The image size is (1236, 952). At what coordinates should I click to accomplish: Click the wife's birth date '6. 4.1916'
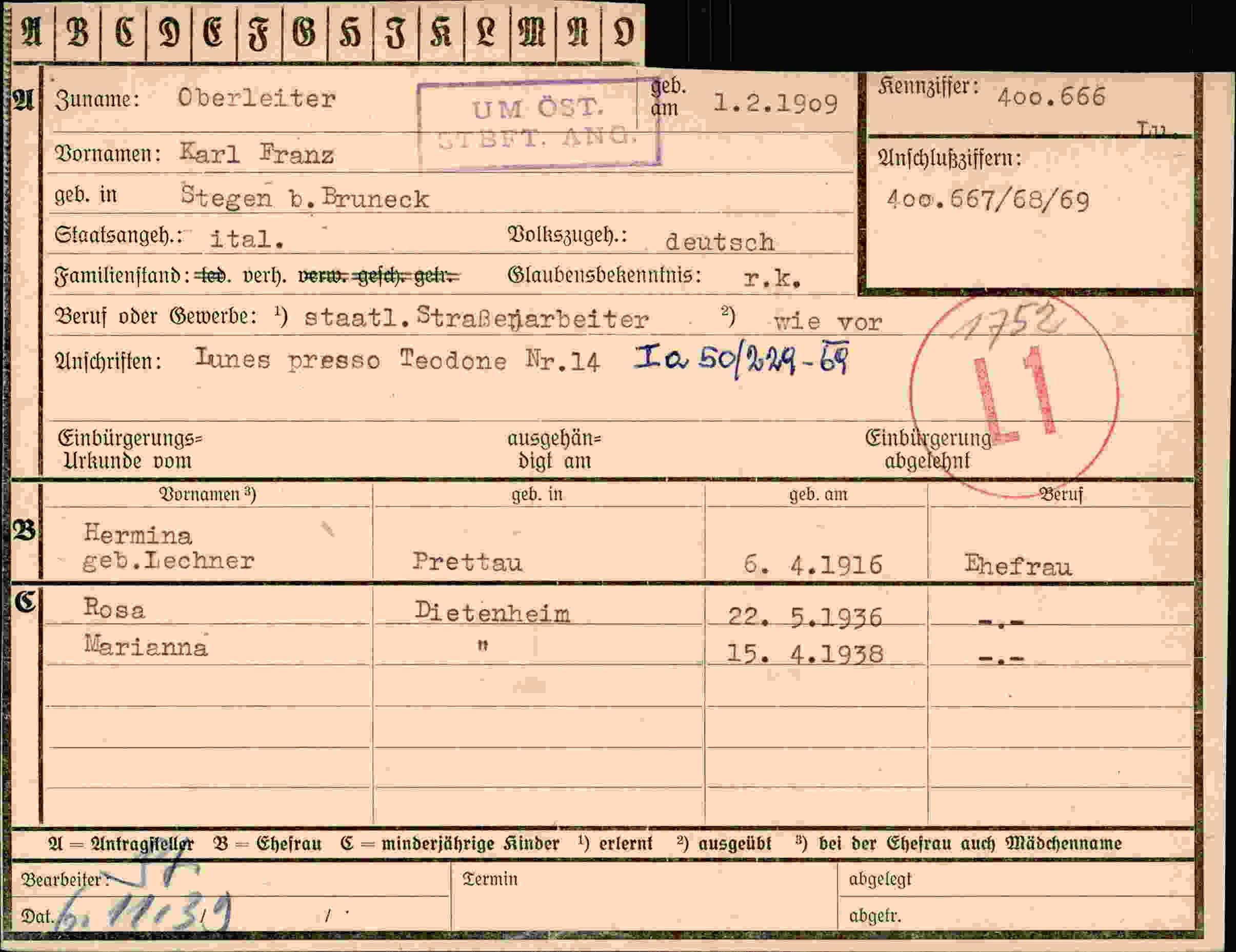pyautogui.click(x=813, y=564)
